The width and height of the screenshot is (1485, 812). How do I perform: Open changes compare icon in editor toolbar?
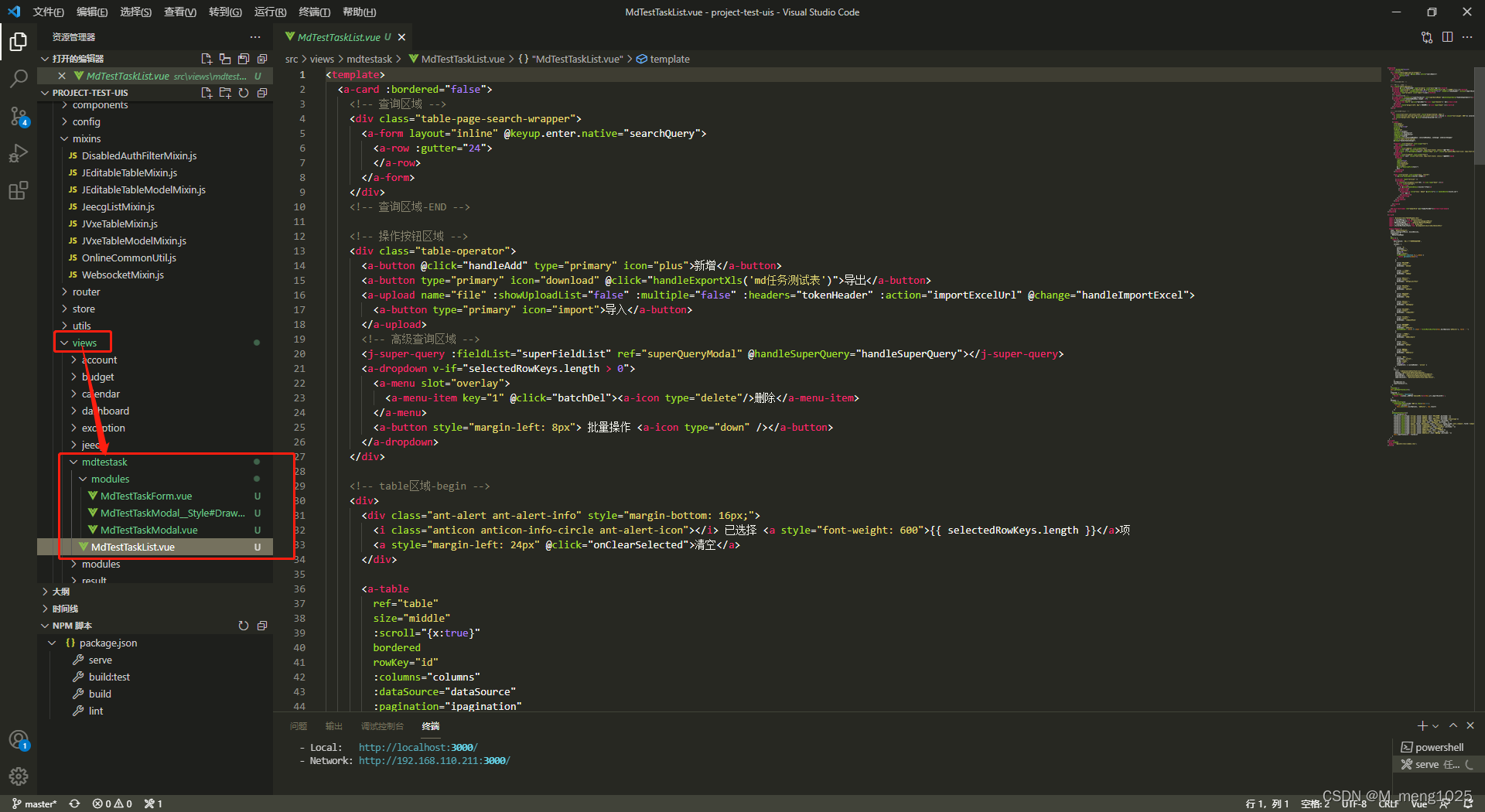(1427, 37)
